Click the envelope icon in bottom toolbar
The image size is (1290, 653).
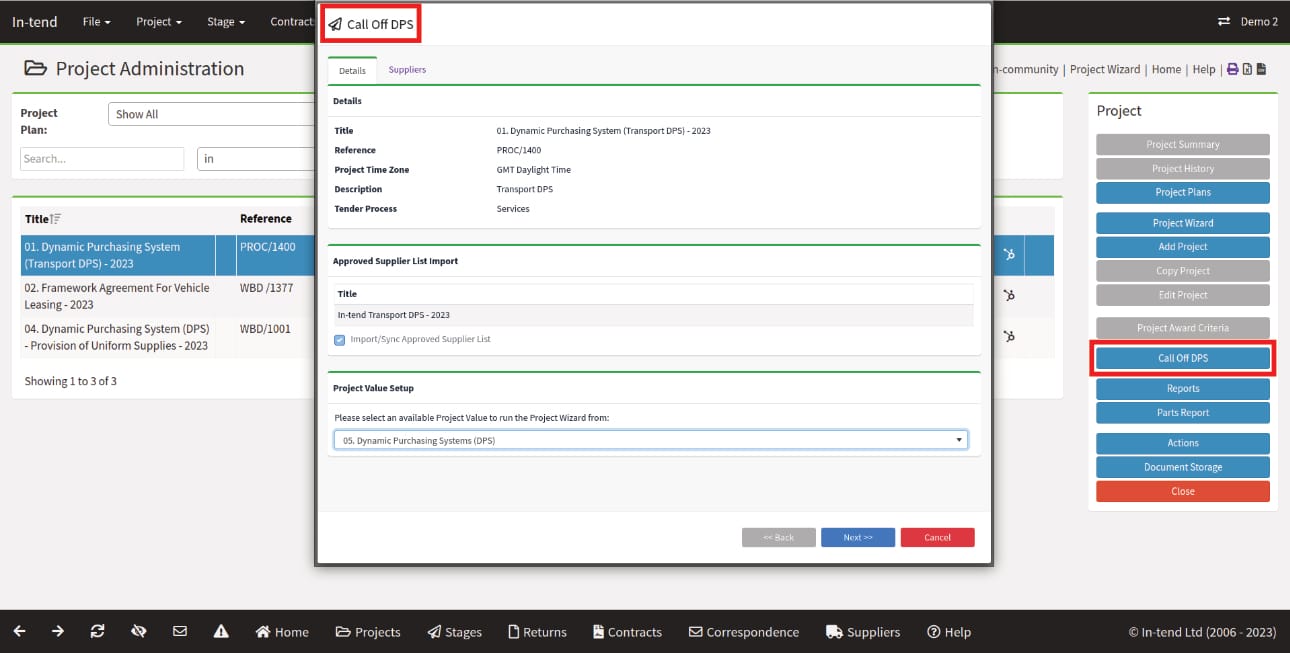(x=180, y=630)
